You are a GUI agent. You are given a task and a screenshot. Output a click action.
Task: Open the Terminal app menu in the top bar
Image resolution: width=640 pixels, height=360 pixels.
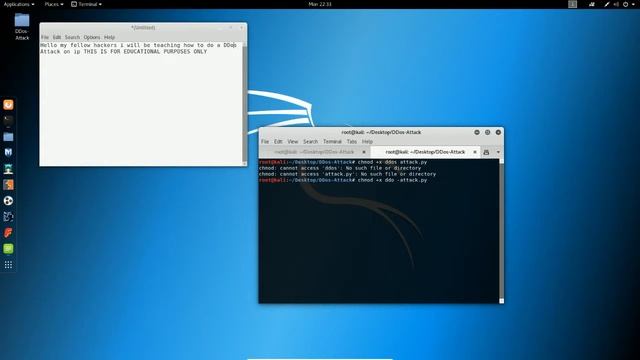[86, 4]
